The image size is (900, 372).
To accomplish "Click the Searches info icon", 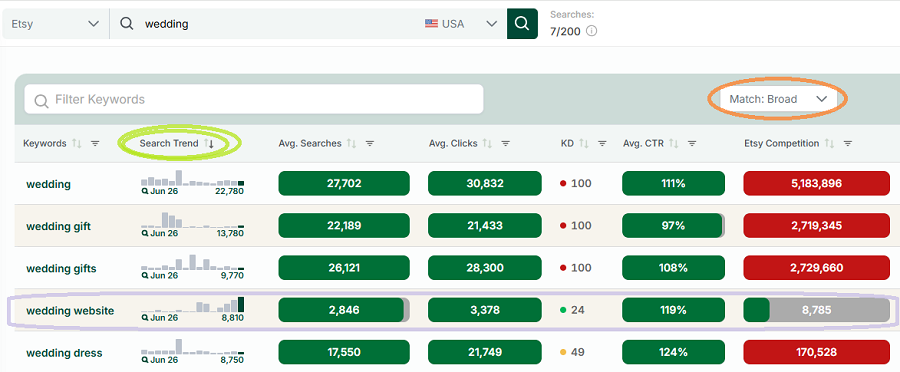I will 592,32.
